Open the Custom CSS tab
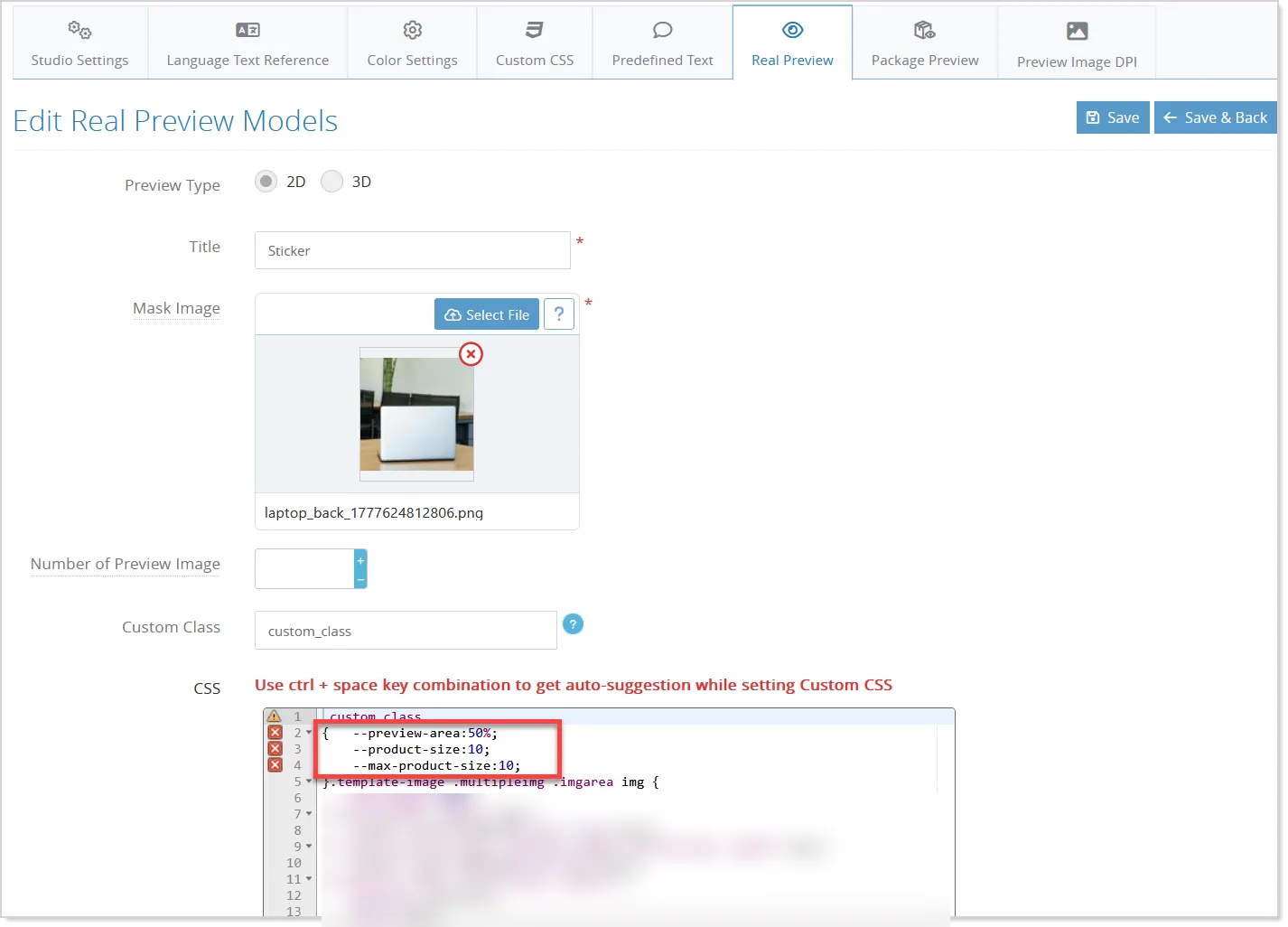The height and width of the screenshot is (927, 1288). pos(535,43)
